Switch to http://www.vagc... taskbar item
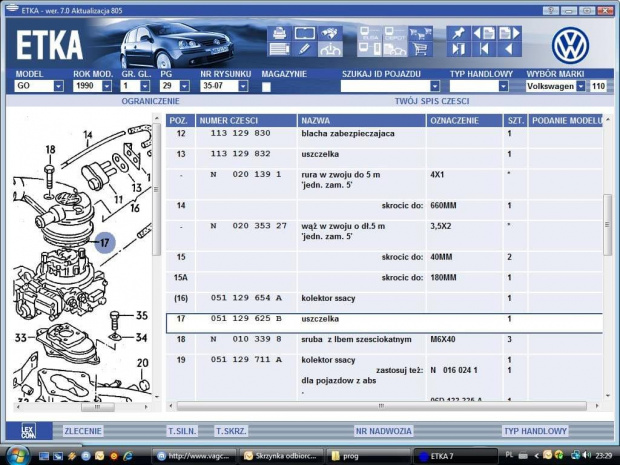Viewport: 620px width, 465px height. pos(195,456)
